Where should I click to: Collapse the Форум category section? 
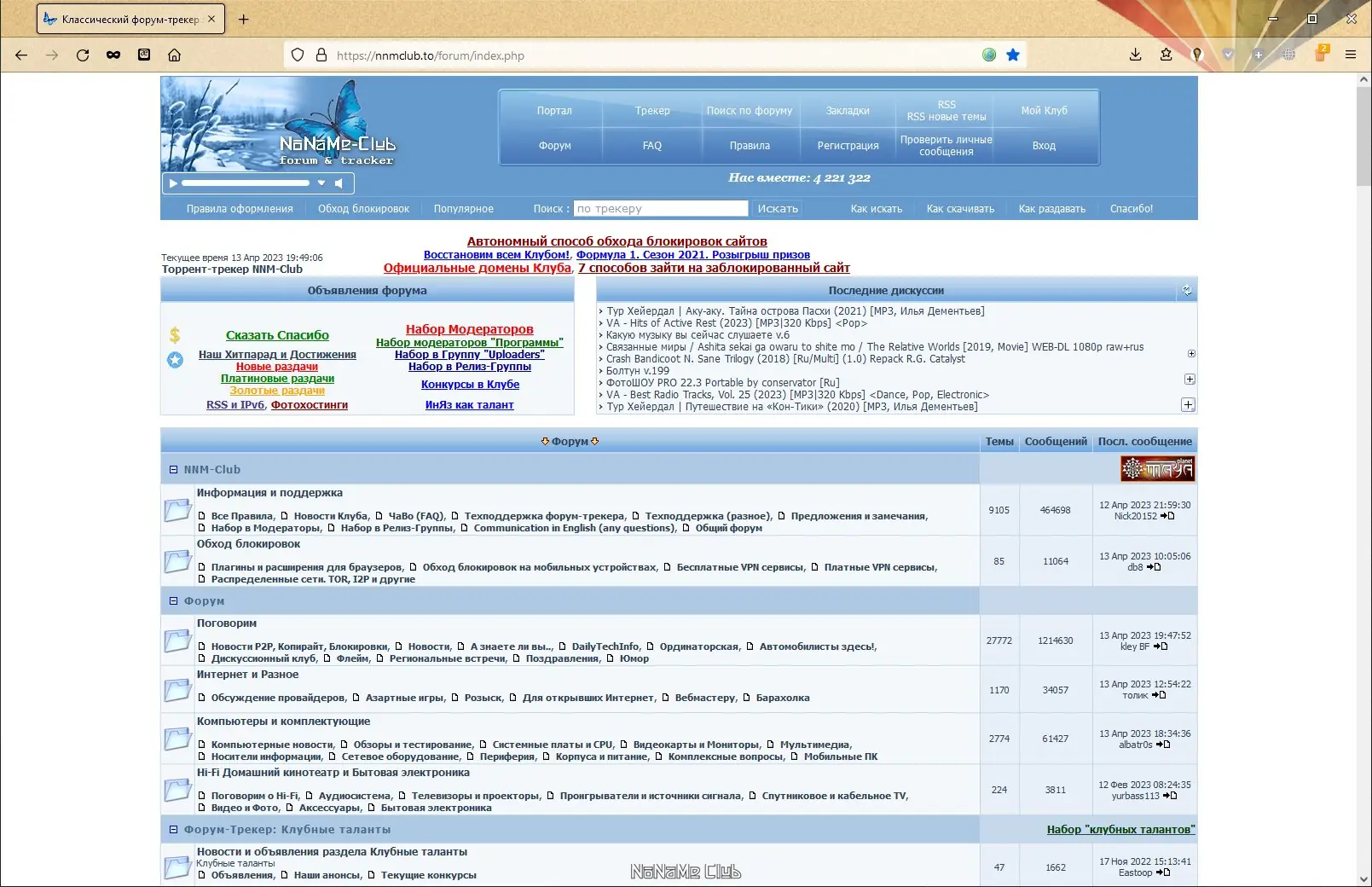pos(173,601)
